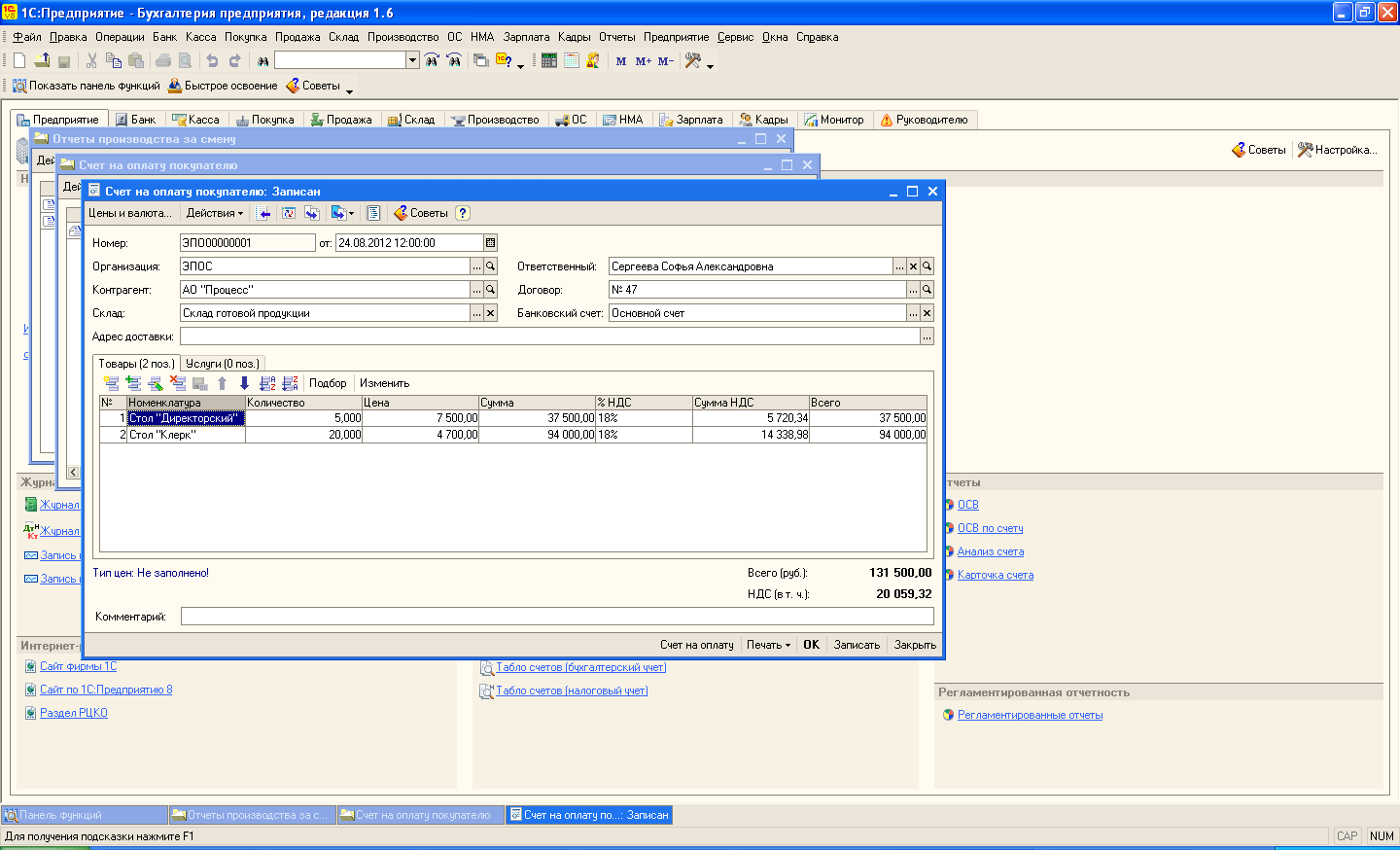Screen dimensions: 1400x850
Task: Switch to the Услуги (0 поз.) tab
Action: click(x=222, y=364)
